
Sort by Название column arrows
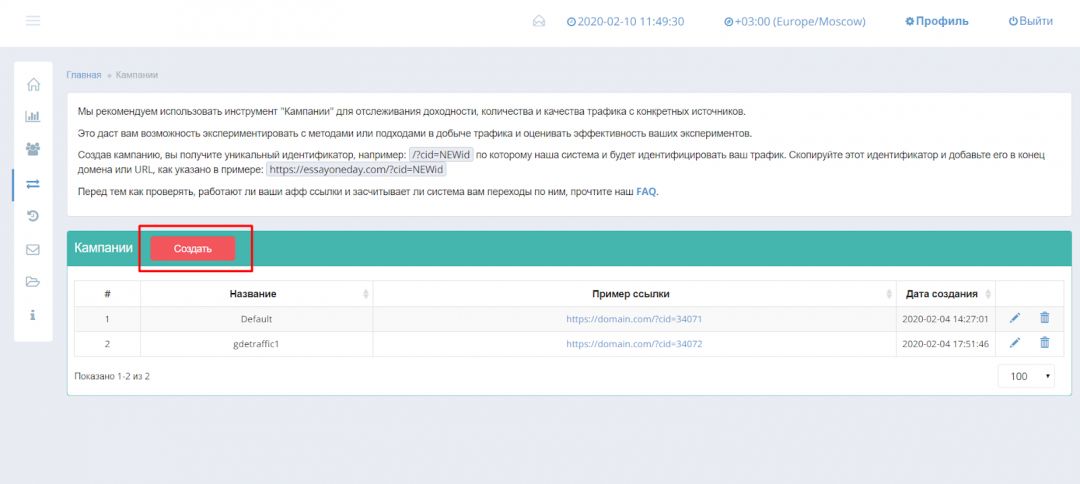[365, 294]
